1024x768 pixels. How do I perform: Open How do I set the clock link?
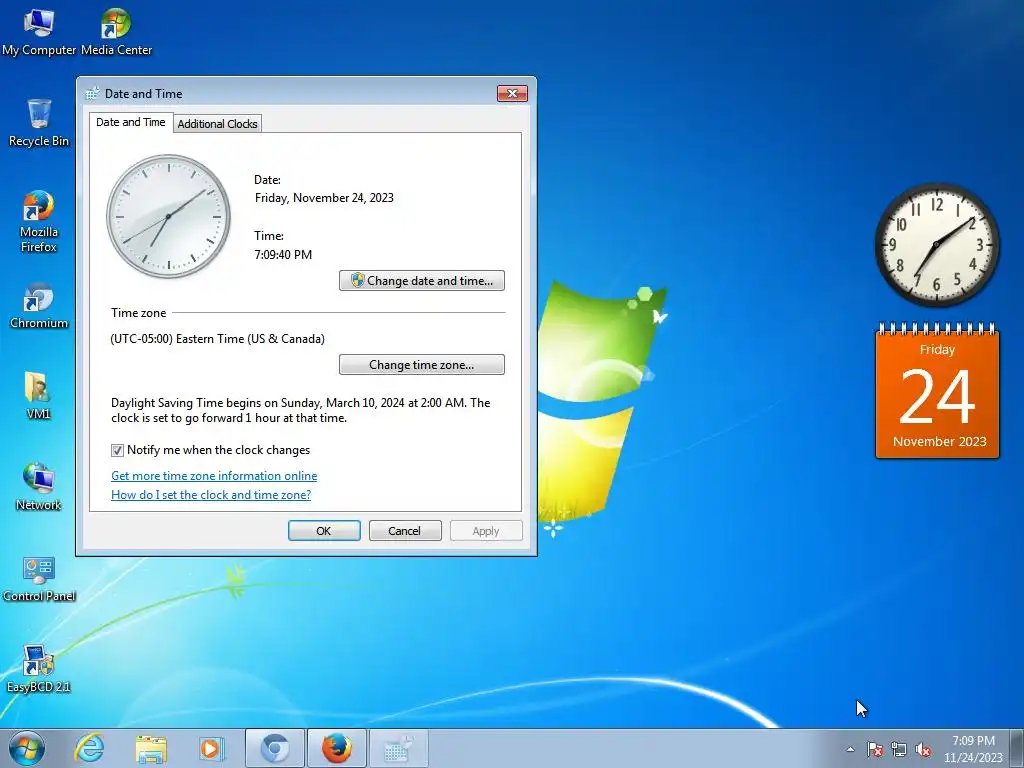pyautogui.click(x=211, y=494)
